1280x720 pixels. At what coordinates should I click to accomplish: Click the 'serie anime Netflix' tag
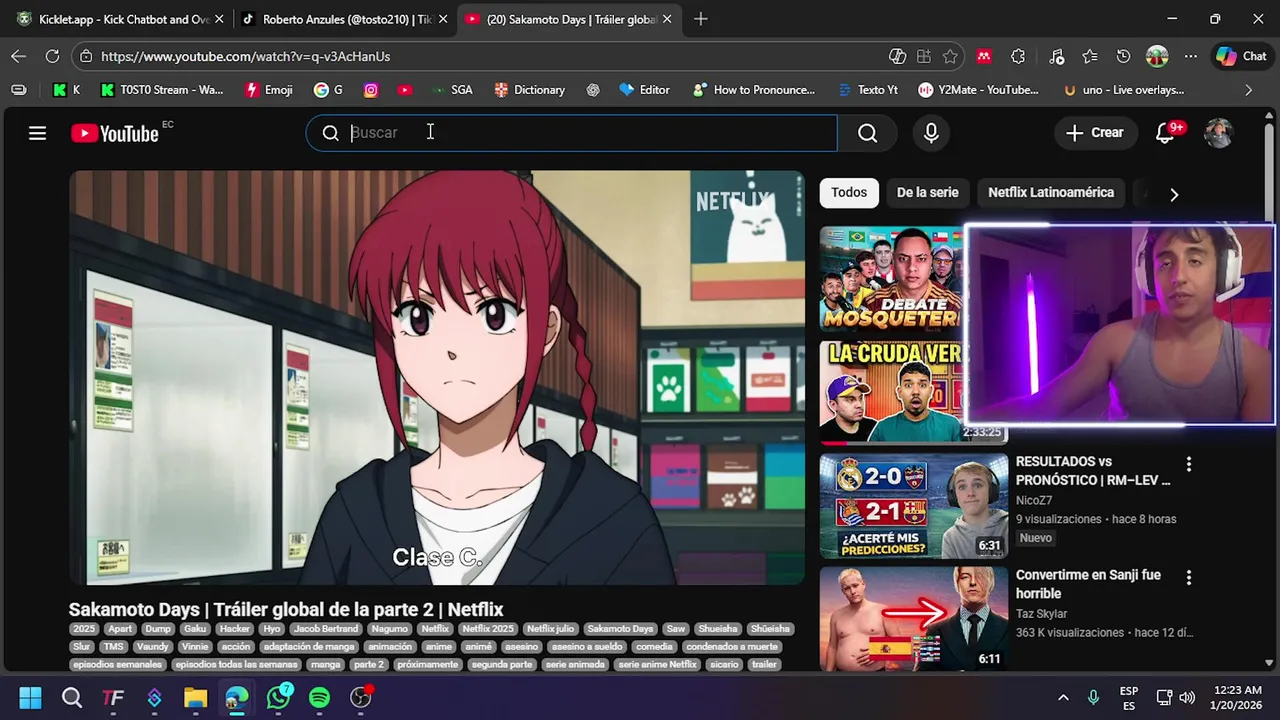click(657, 664)
